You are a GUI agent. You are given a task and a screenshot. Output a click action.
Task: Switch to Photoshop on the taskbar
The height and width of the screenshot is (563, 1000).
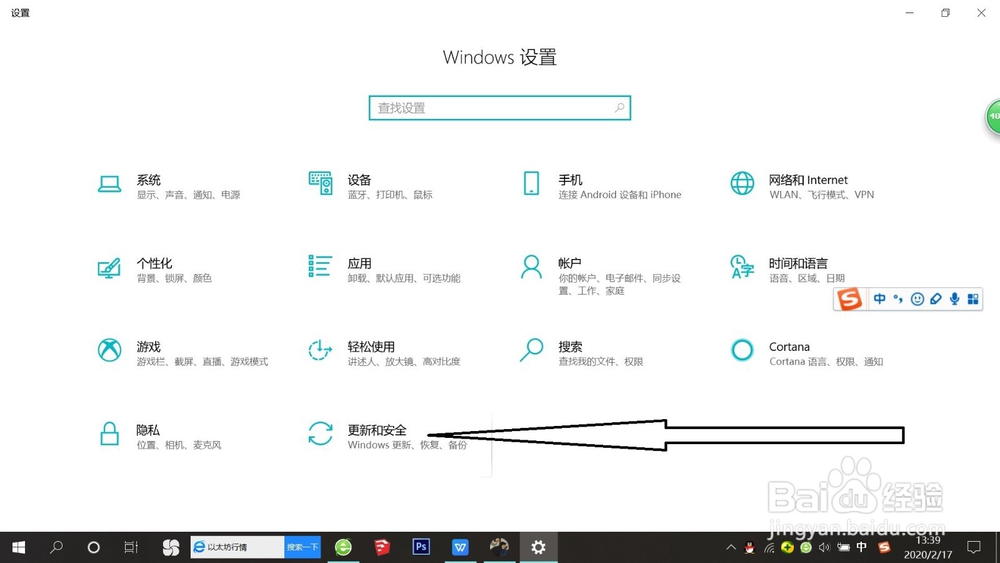(421, 547)
